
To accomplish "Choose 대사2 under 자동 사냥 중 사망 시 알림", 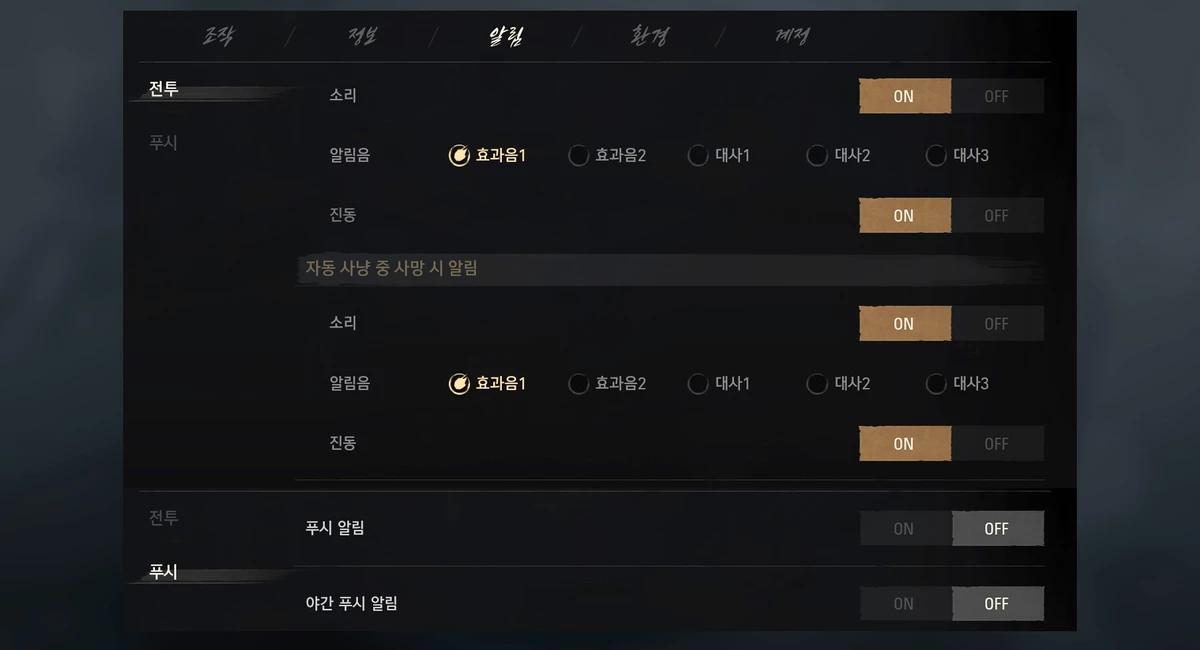I will (838, 384).
